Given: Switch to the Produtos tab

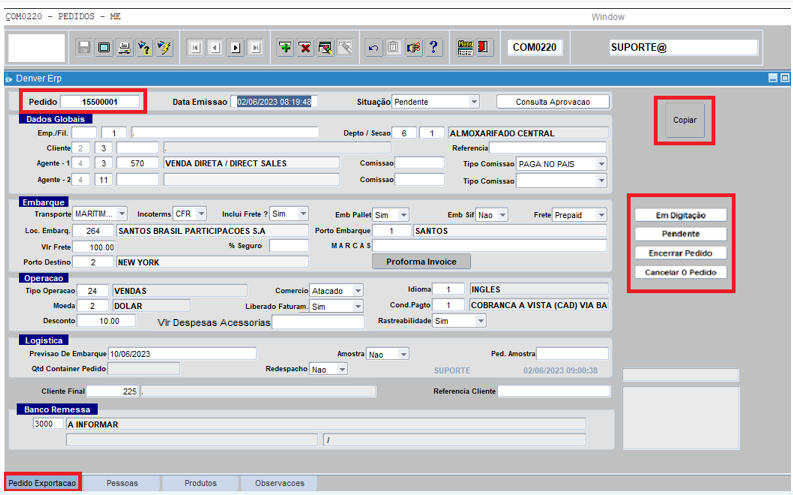Looking at the screenshot, I should [x=200, y=483].
